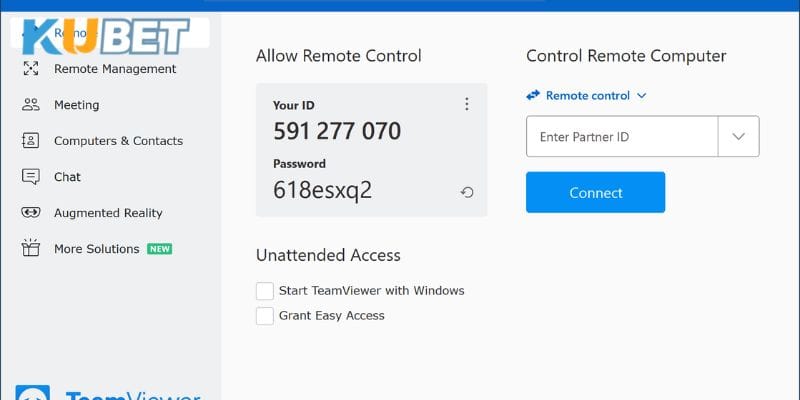Go to Computers & Contacts
Screen dimensions: 800x400
click(118, 141)
